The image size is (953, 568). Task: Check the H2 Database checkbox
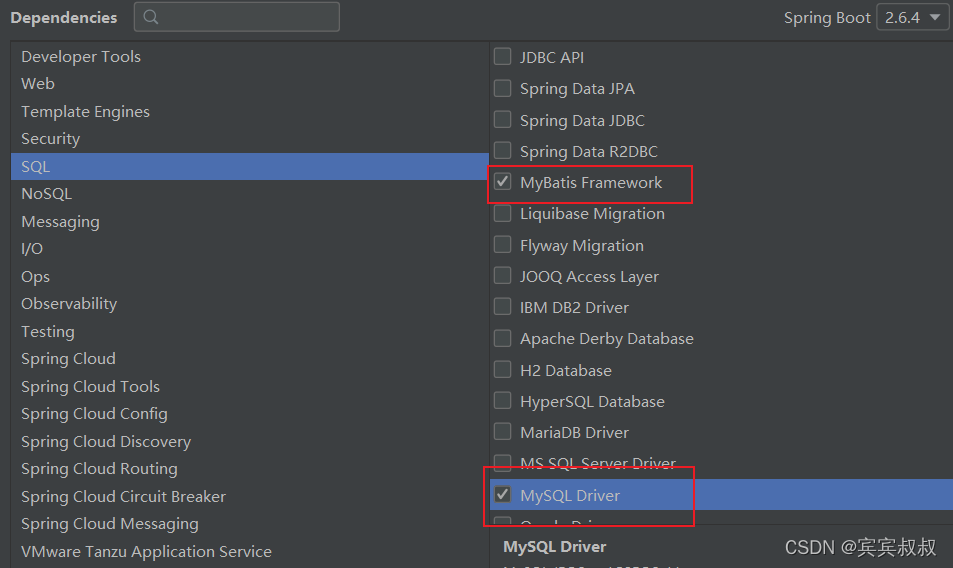tap(503, 370)
